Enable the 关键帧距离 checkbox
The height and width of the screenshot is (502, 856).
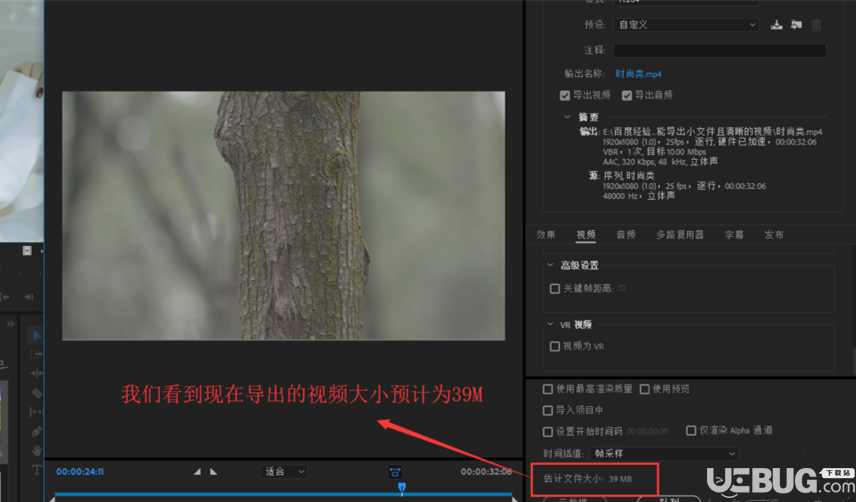pyautogui.click(x=555, y=289)
